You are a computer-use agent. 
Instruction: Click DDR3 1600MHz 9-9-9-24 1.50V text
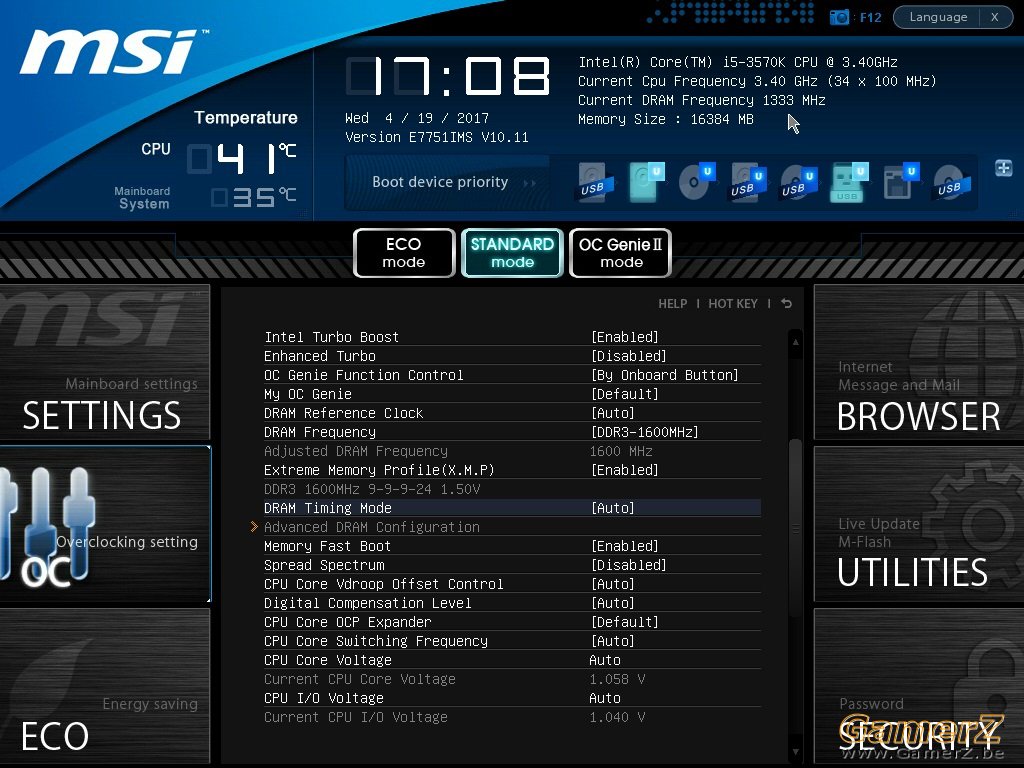tap(372, 489)
